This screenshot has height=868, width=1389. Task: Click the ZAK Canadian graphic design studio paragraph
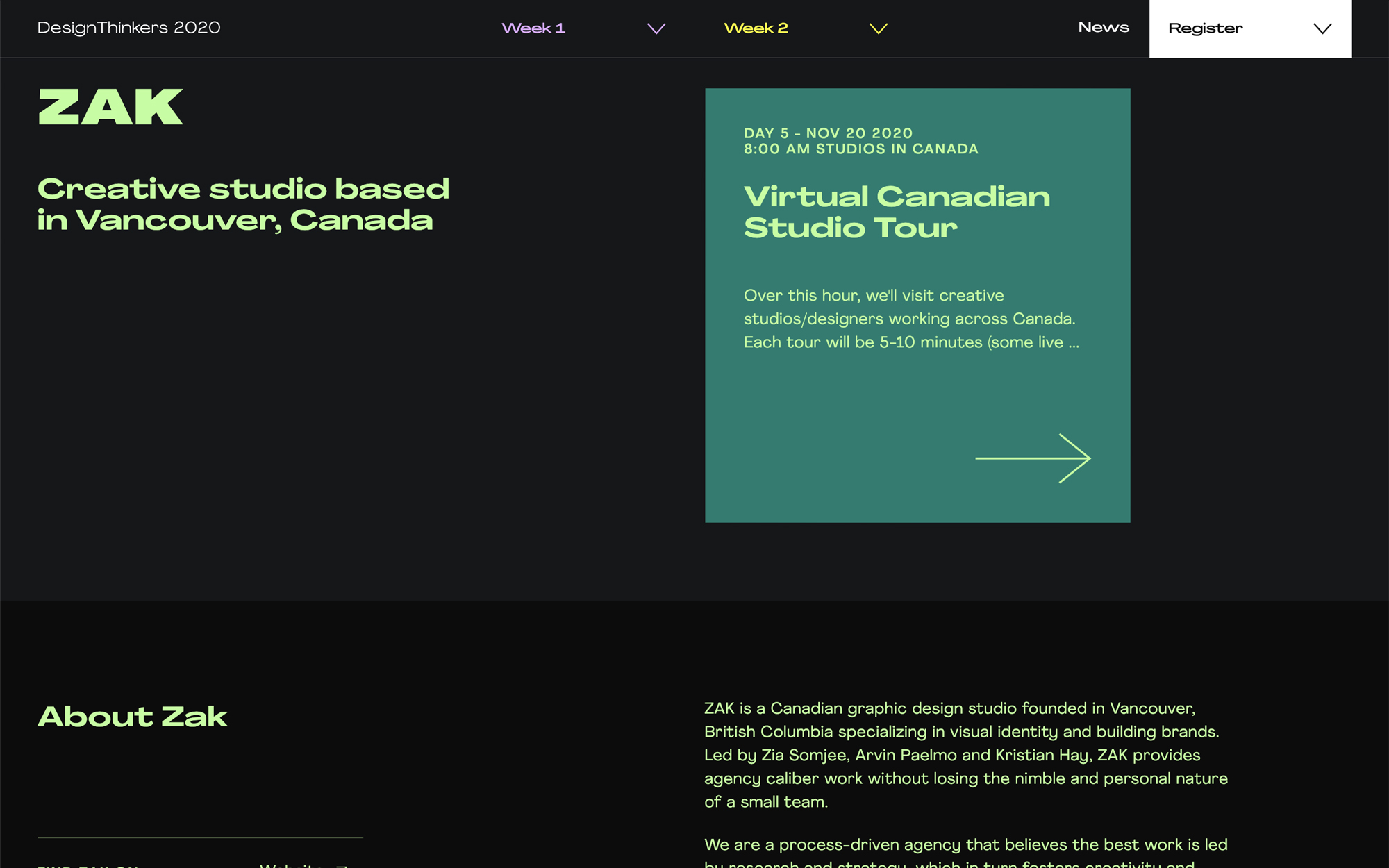click(966, 755)
